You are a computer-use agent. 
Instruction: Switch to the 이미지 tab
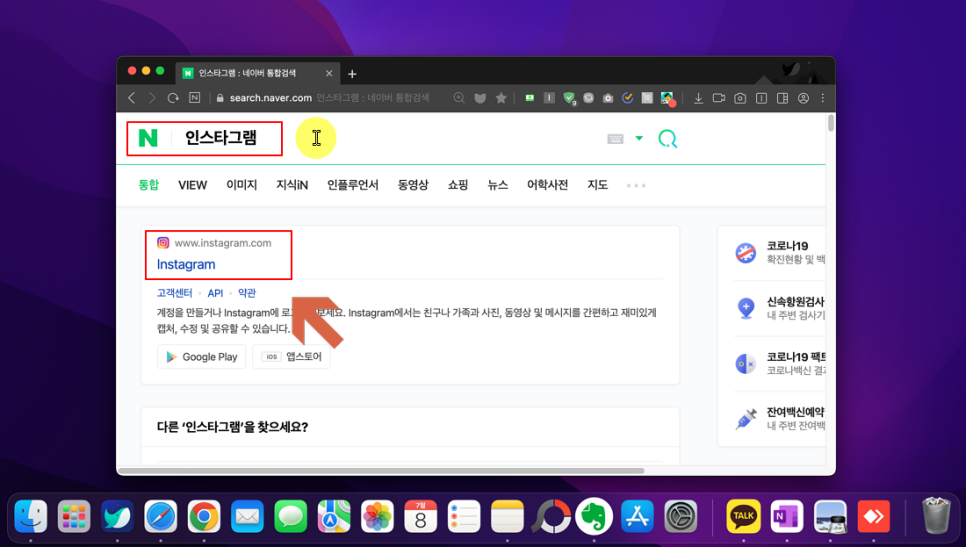point(242,185)
